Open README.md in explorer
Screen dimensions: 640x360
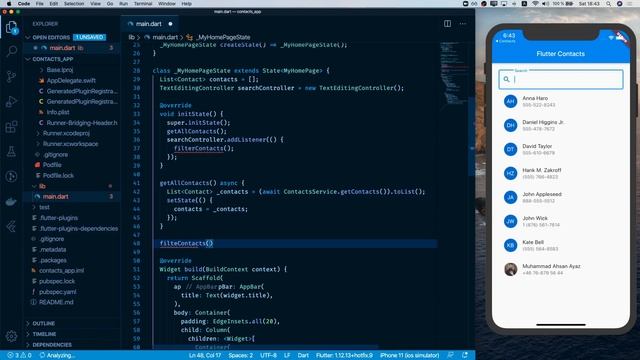pos(56,302)
